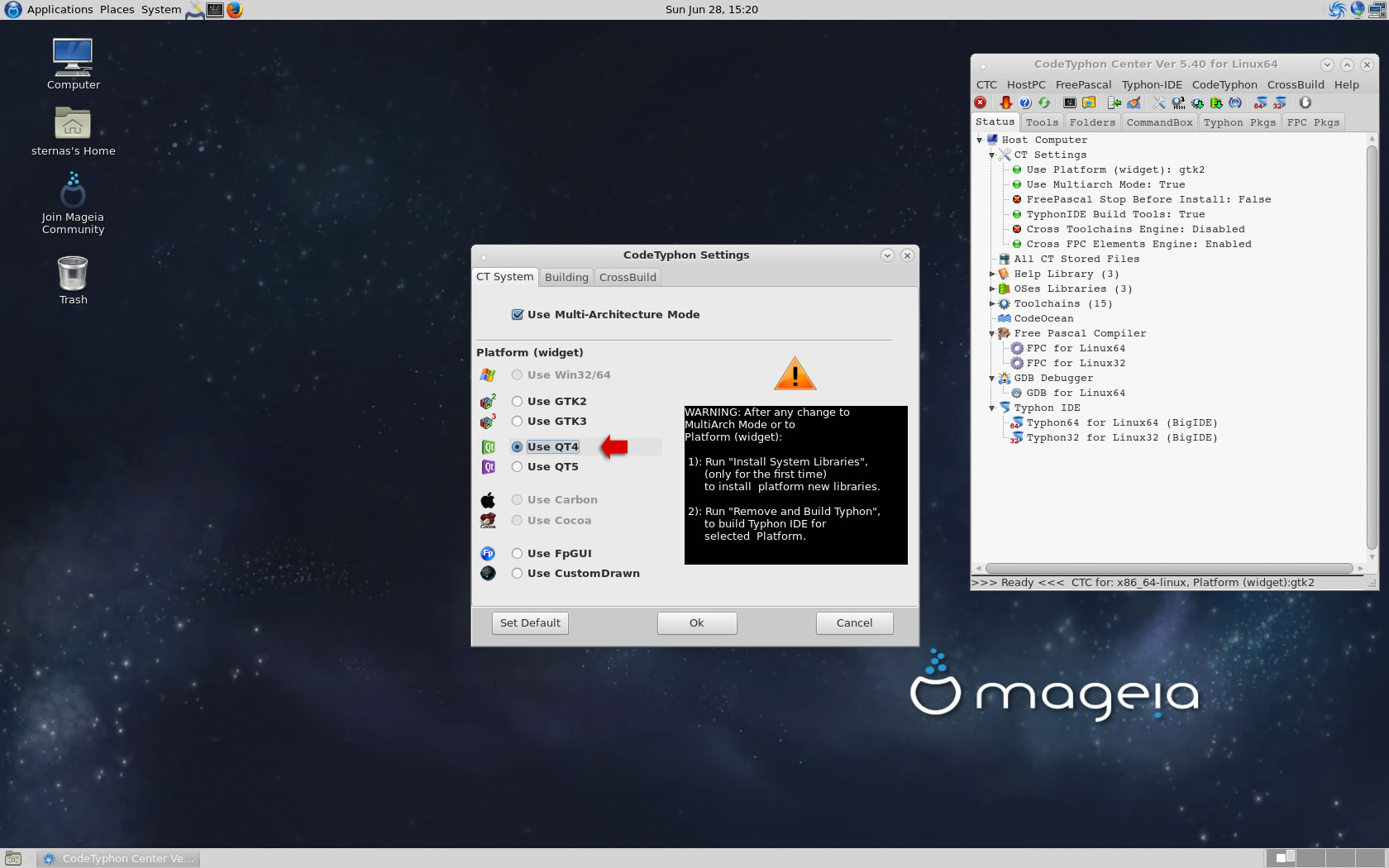Open the FreePascal menu
1389x868 pixels.
coord(1083,84)
